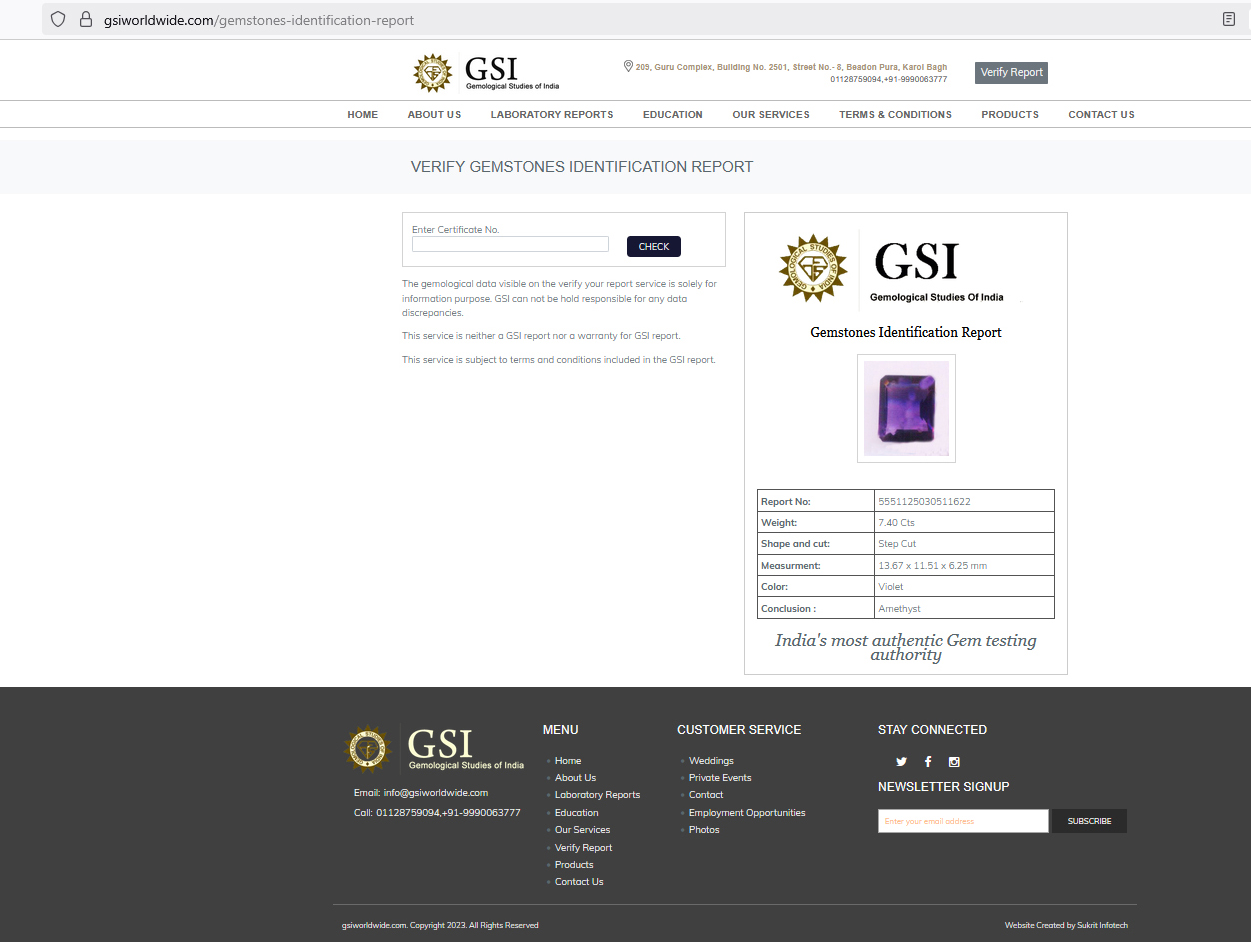This screenshot has width=1251, height=942.
Task: Click the India's most authentic Gem testing tagline
Action: pyautogui.click(x=906, y=647)
